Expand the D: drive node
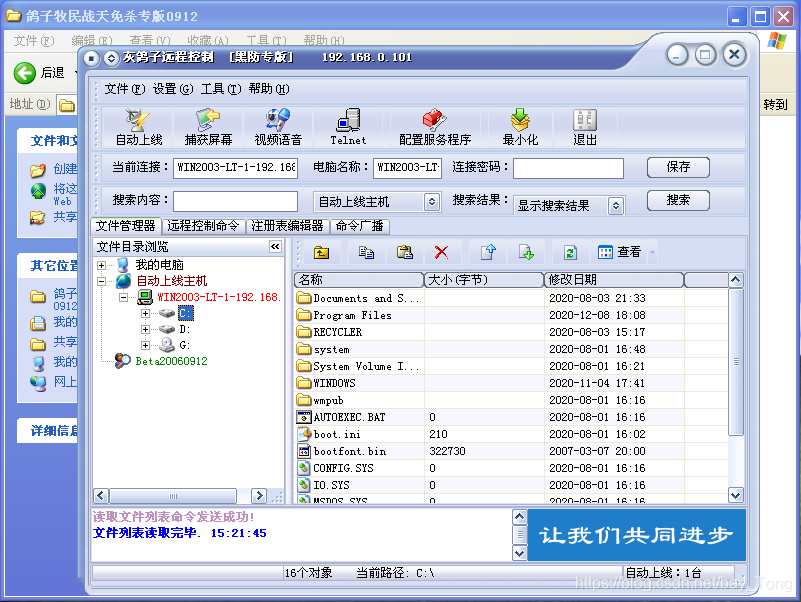The width and height of the screenshot is (801, 602). point(146,330)
